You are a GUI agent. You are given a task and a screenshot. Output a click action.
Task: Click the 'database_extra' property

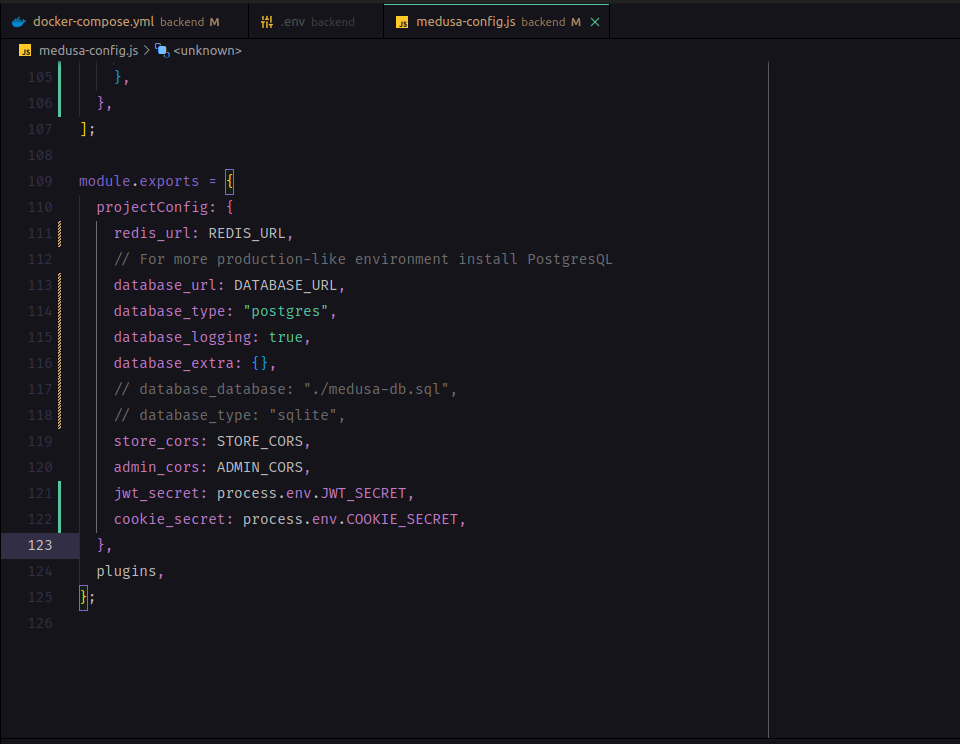click(x=173, y=363)
